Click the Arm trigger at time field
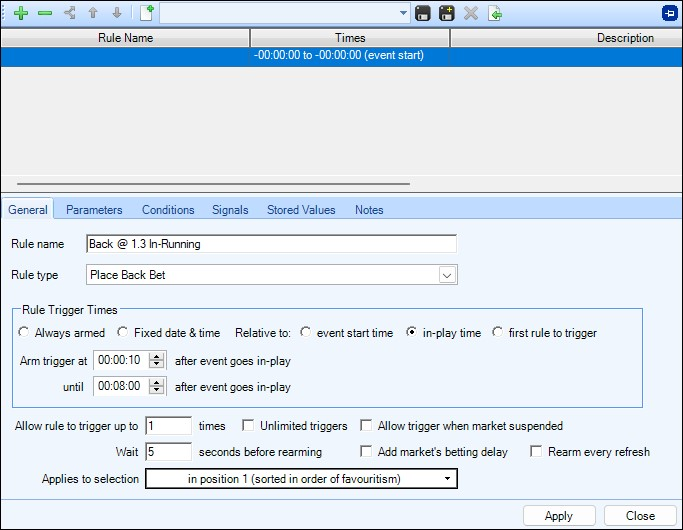683x530 pixels. [x=121, y=360]
